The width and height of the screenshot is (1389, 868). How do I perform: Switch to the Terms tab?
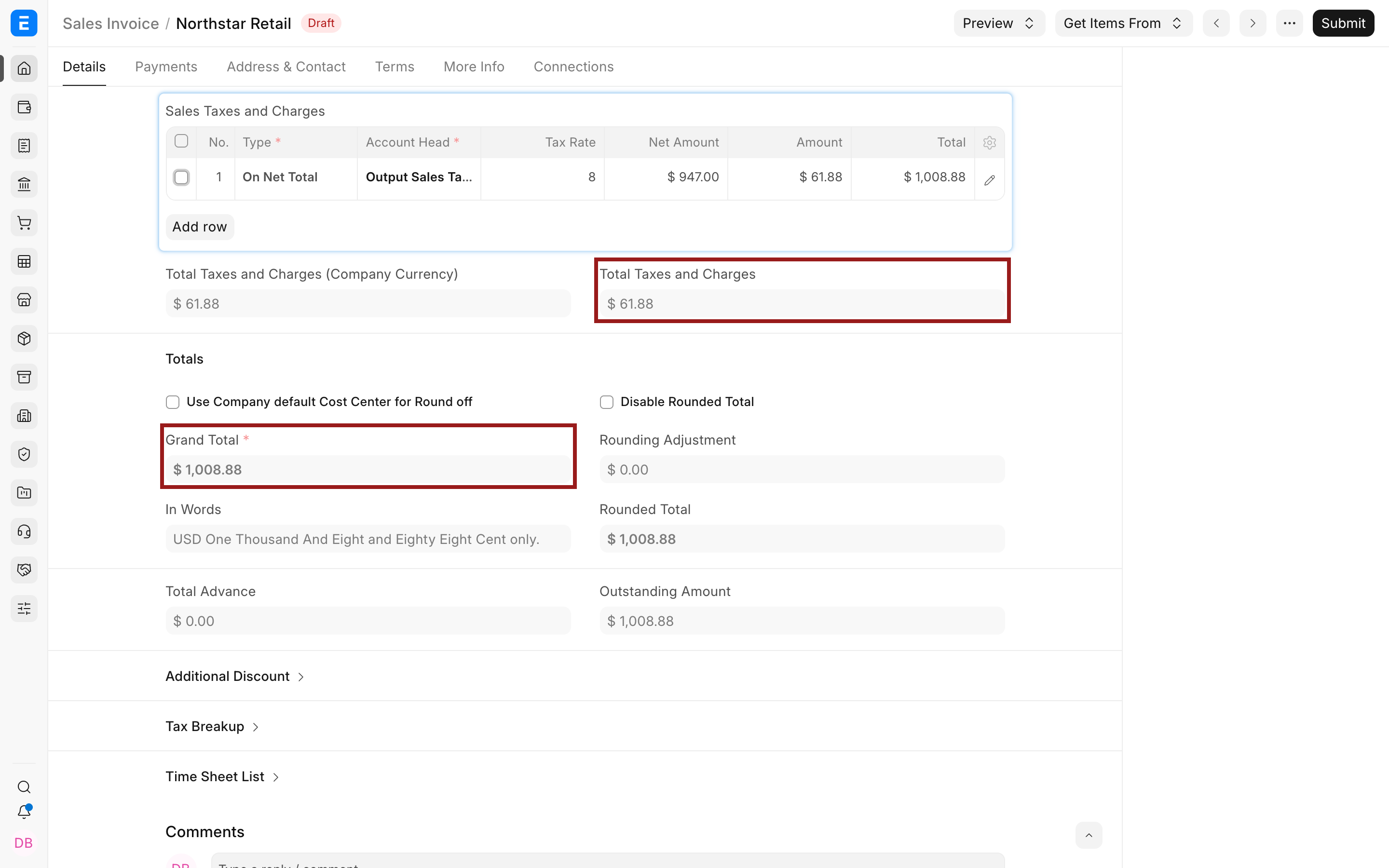coord(395,67)
